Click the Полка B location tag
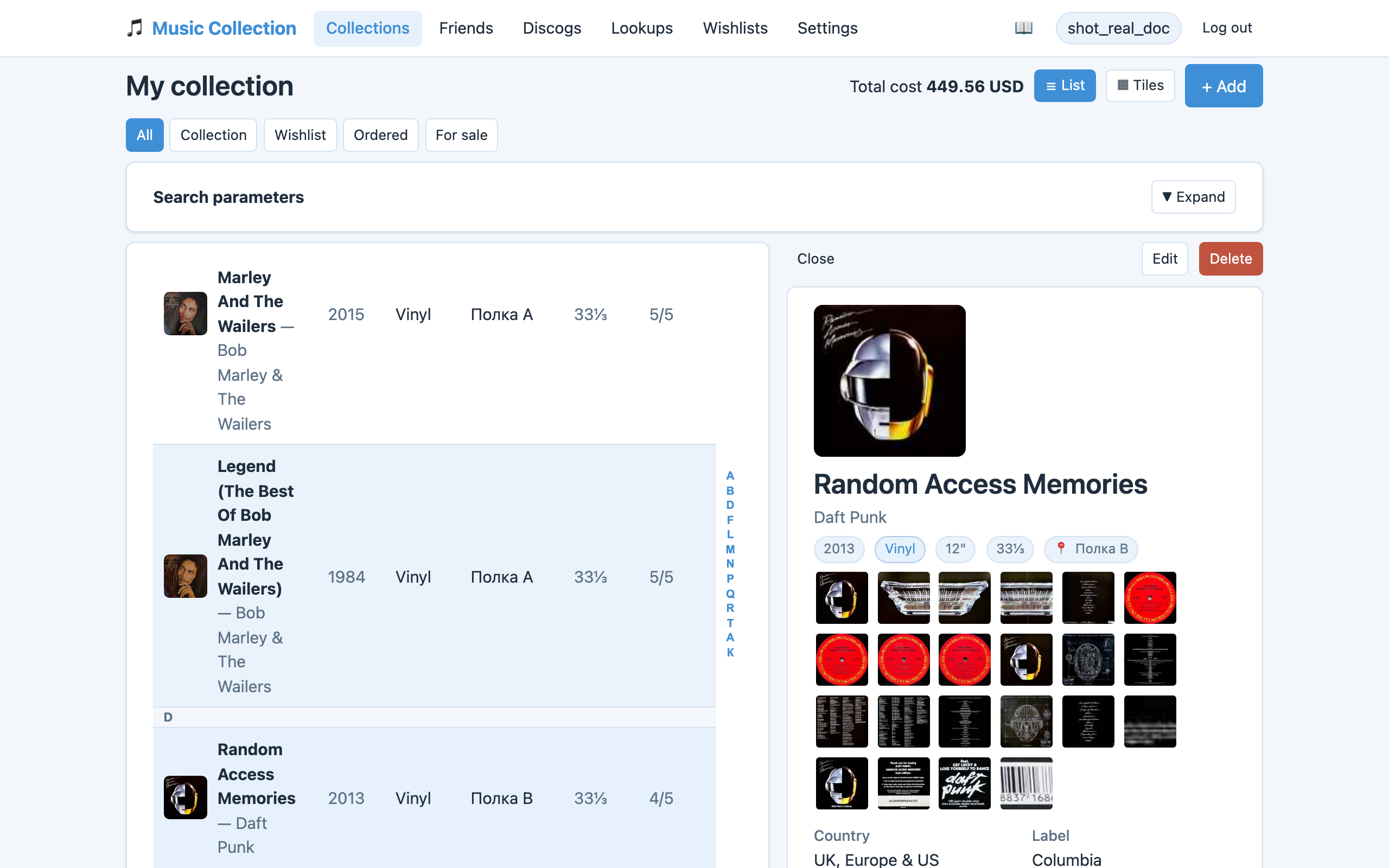This screenshot has height=868, width=1389. (x=1091, y=549)
